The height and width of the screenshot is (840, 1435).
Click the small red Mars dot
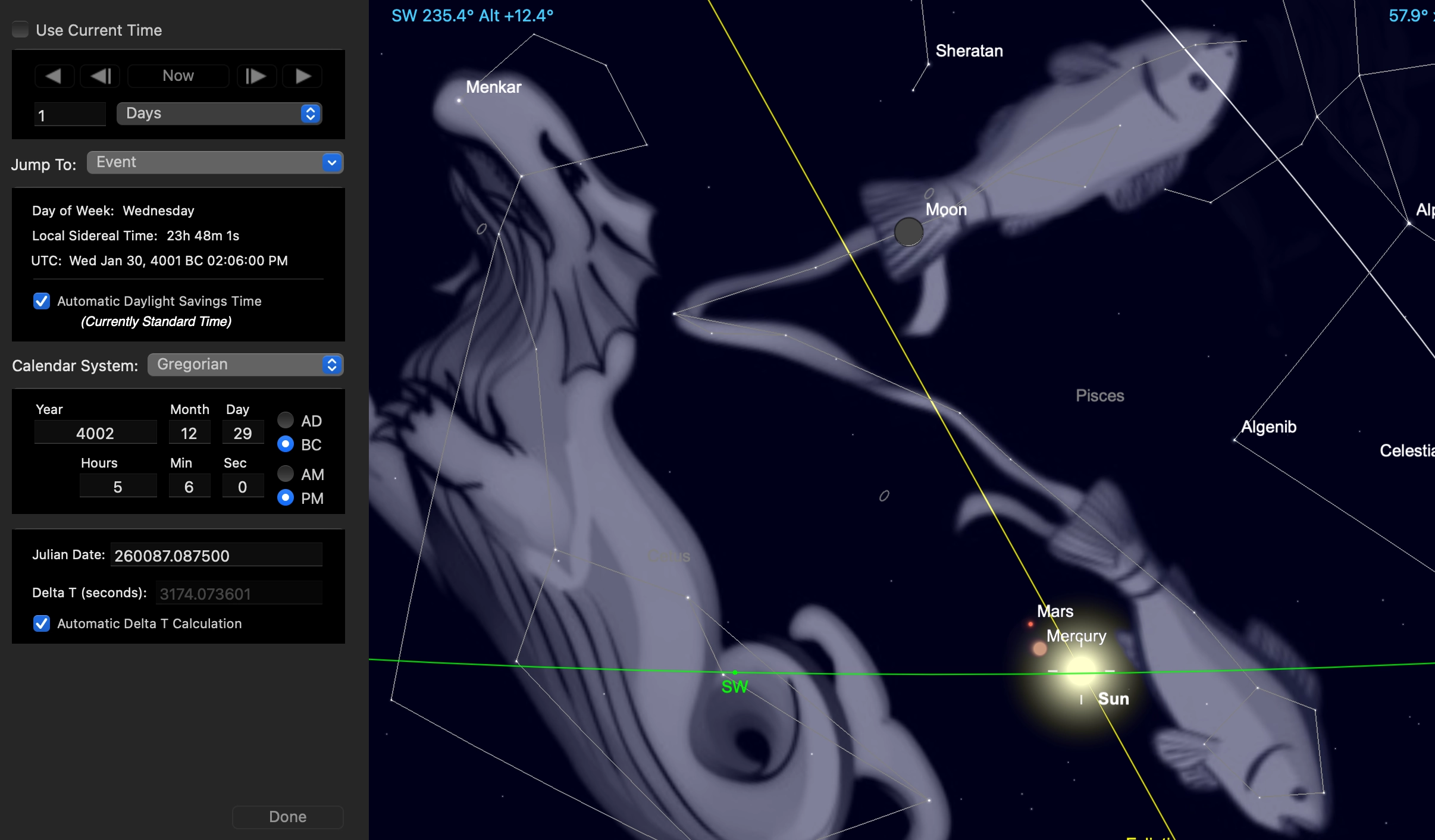(1030, 624)
